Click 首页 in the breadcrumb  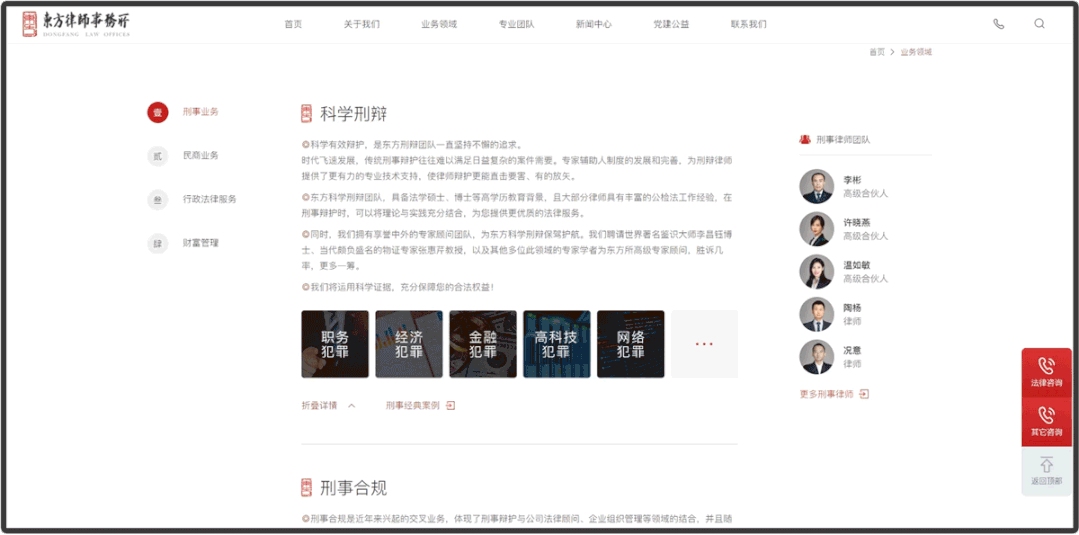(x=877, y=52)
